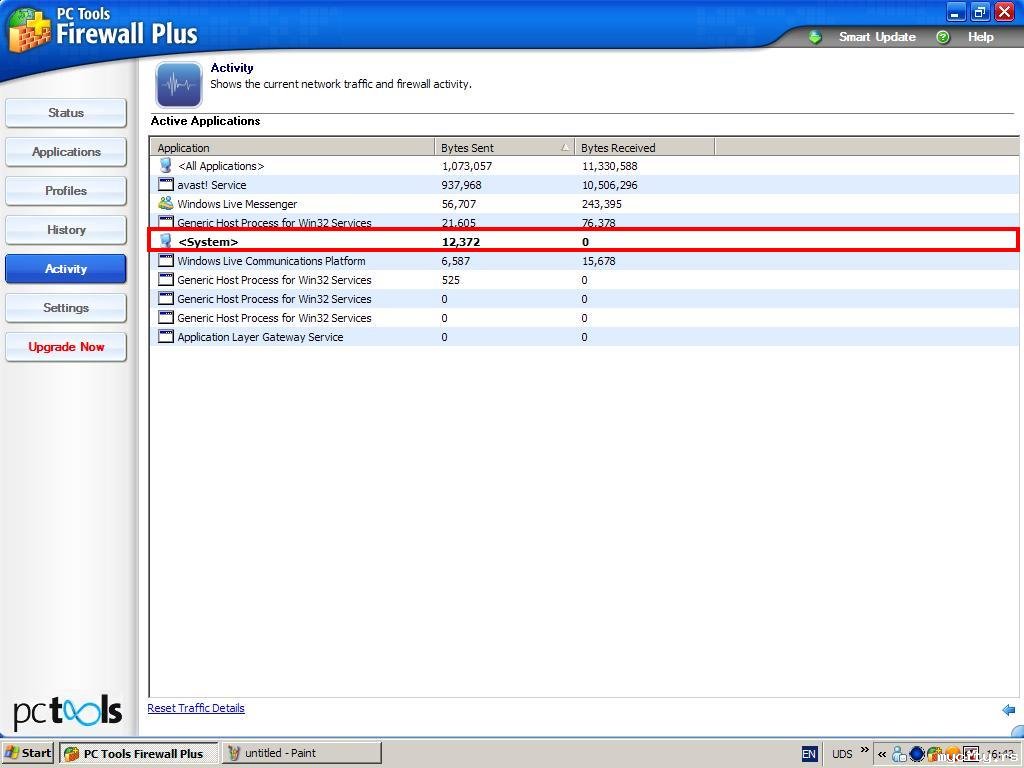Click the 1,073,057 bytes sent value

pos(466,166)
